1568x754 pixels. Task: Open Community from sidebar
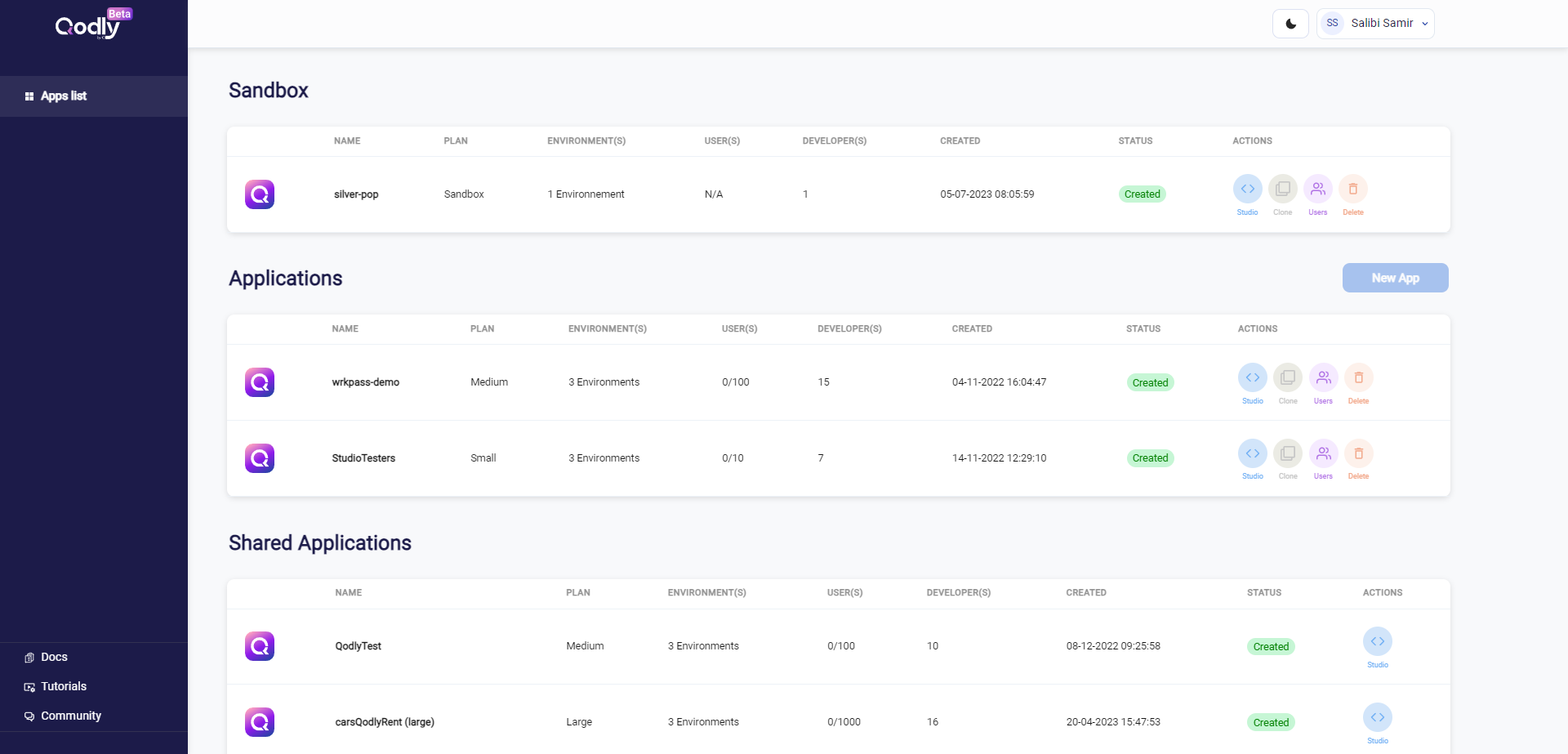(63, 716)
